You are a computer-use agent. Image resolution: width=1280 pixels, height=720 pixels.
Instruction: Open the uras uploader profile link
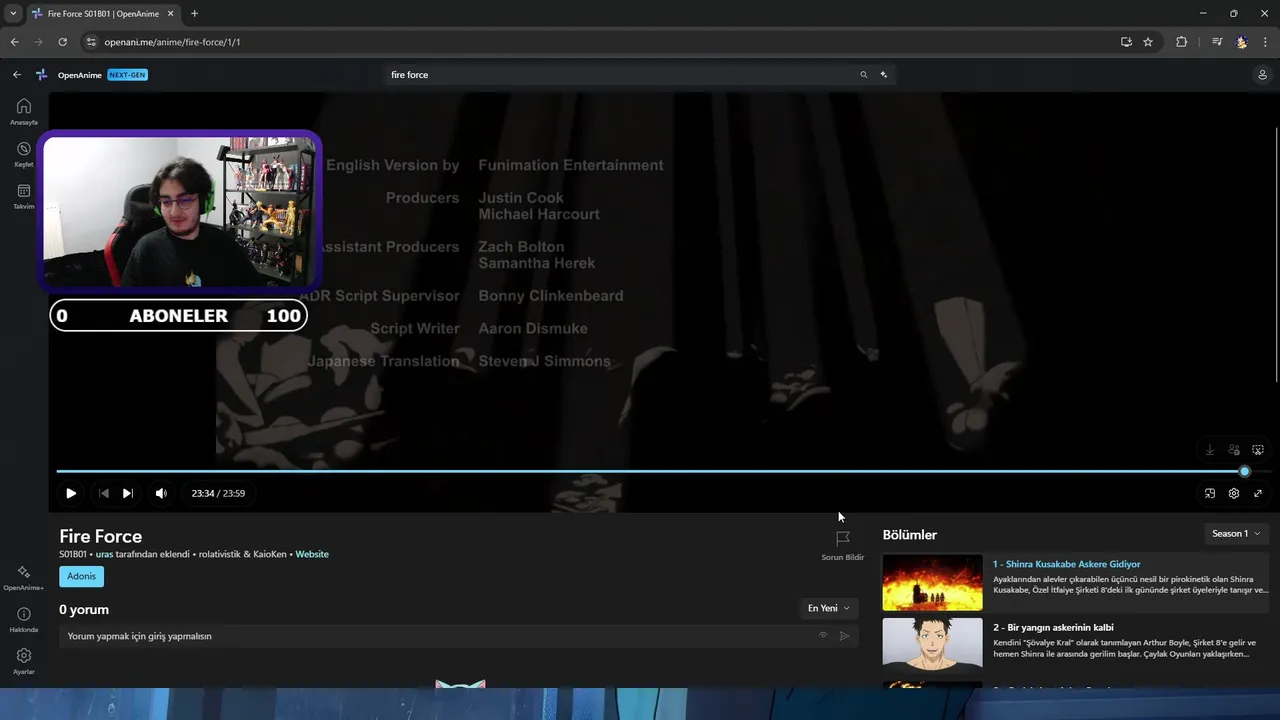click(x=104, y=554)
